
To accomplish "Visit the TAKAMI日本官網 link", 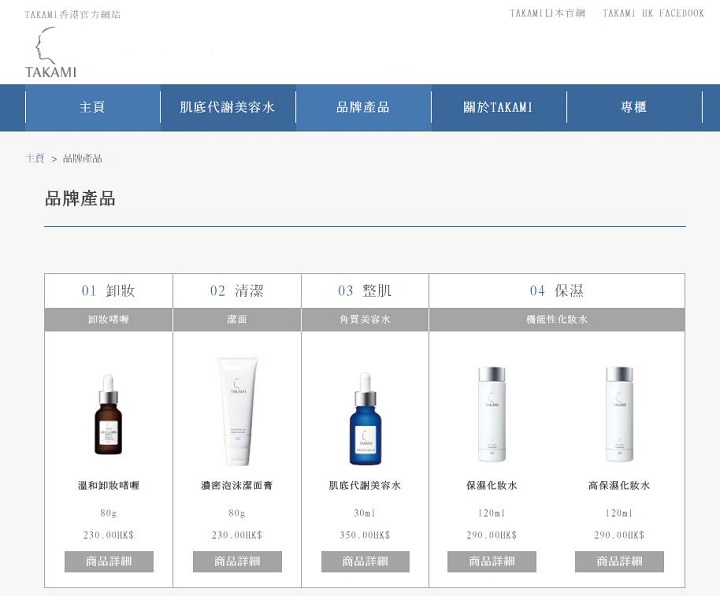I will [x=547, y=13].
